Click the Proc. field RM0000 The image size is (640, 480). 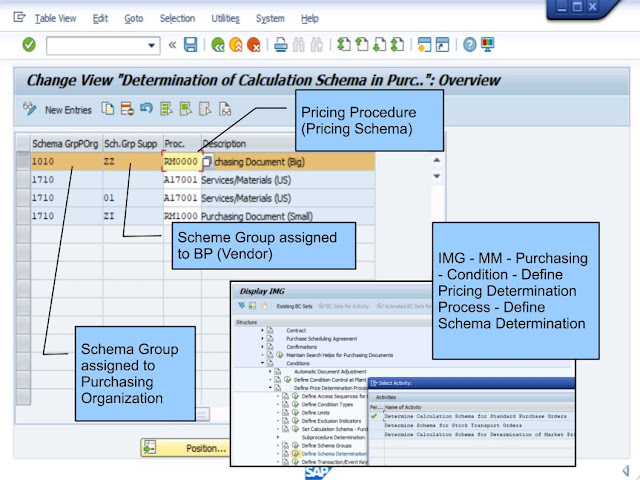181,161
